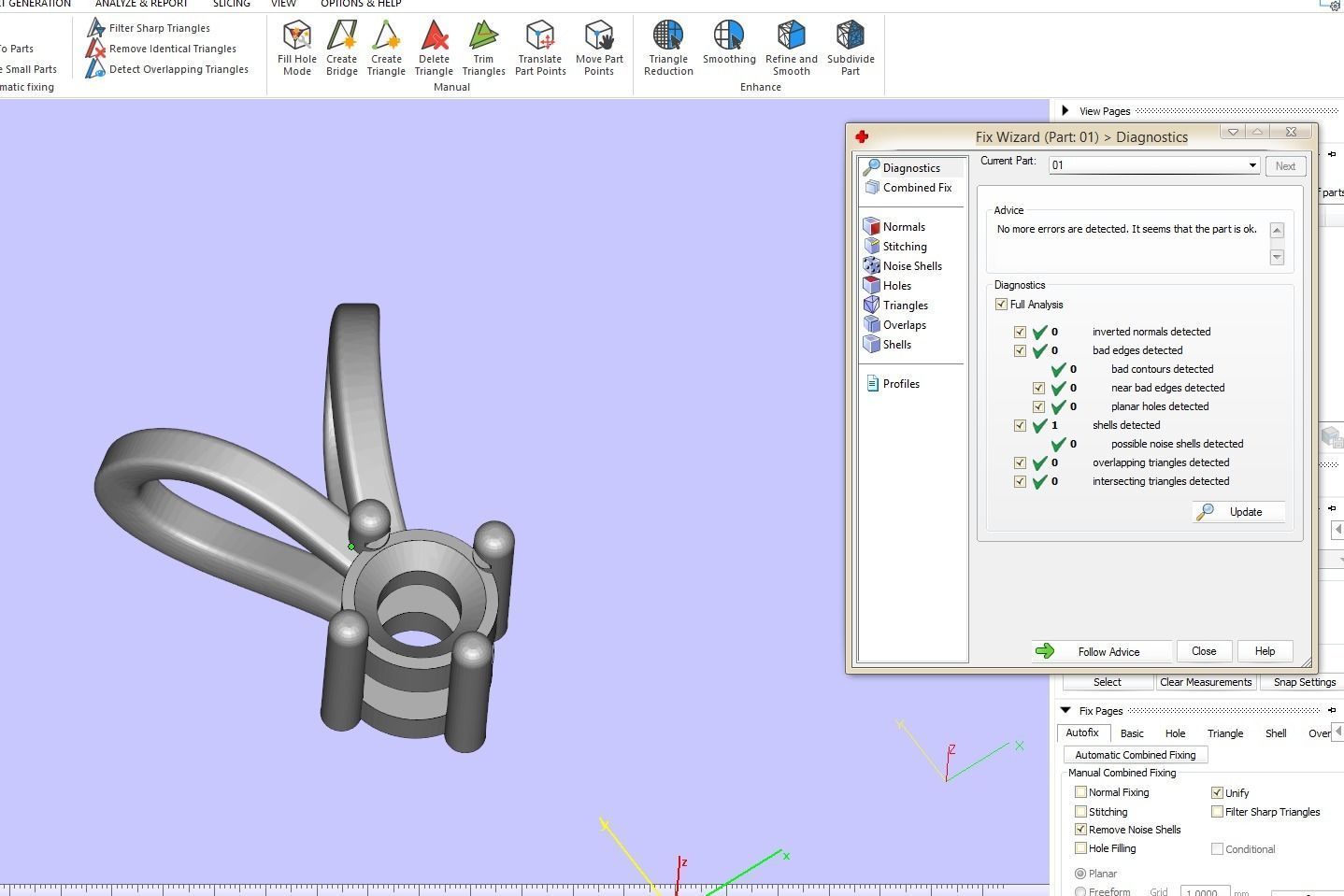Switch to the Shell tab

pos(1276,734)
